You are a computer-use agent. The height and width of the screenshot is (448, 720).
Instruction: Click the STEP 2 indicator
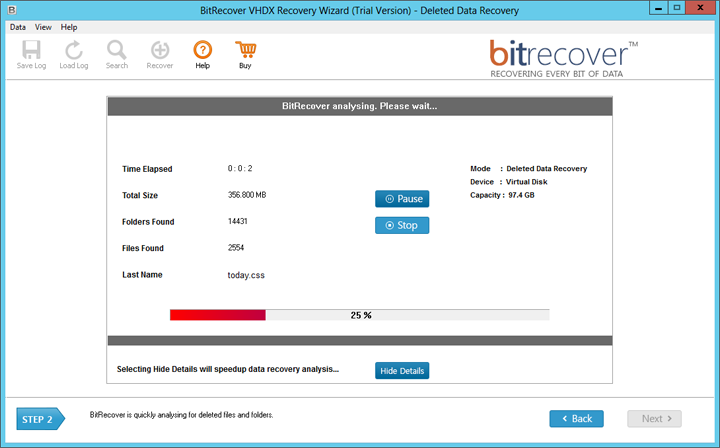coord(40,419)
